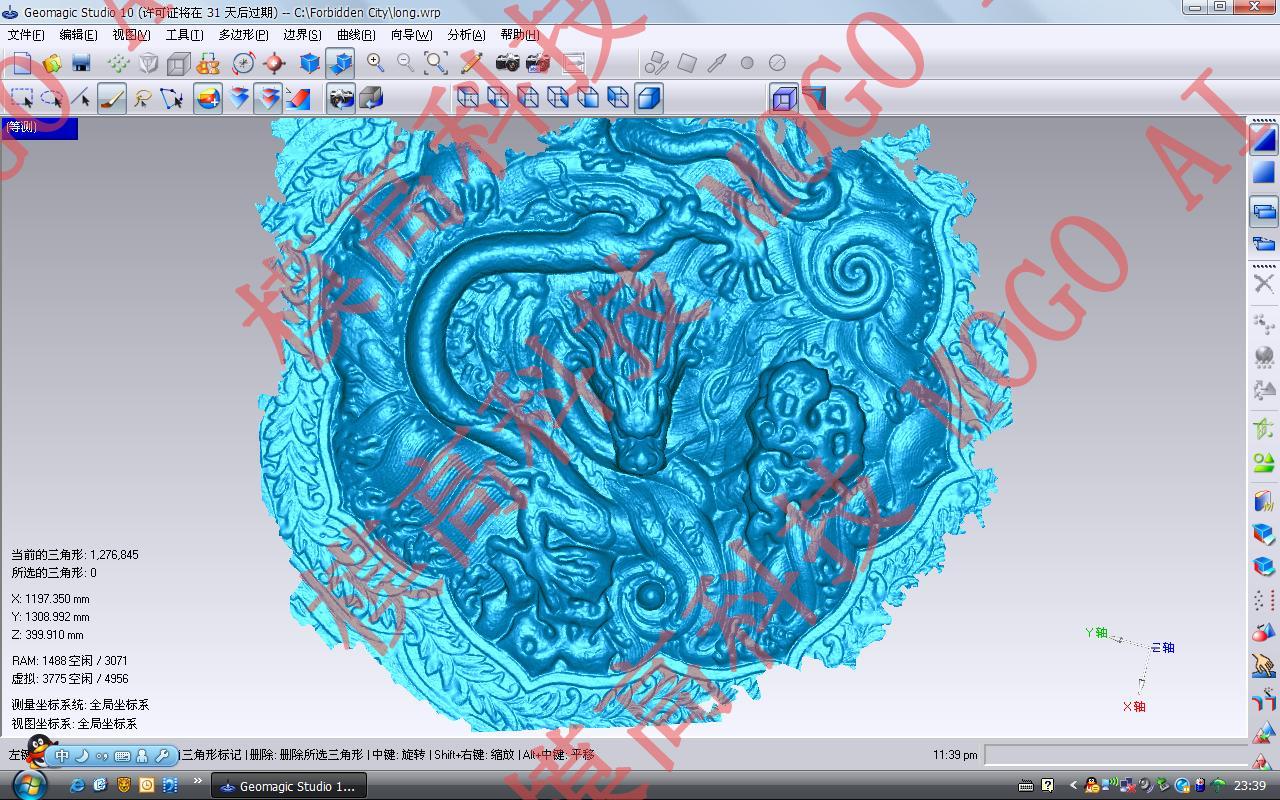Open the 多边形(P) menu
Viewport: 1280px width, 800px height.
[x=243, y=35]
